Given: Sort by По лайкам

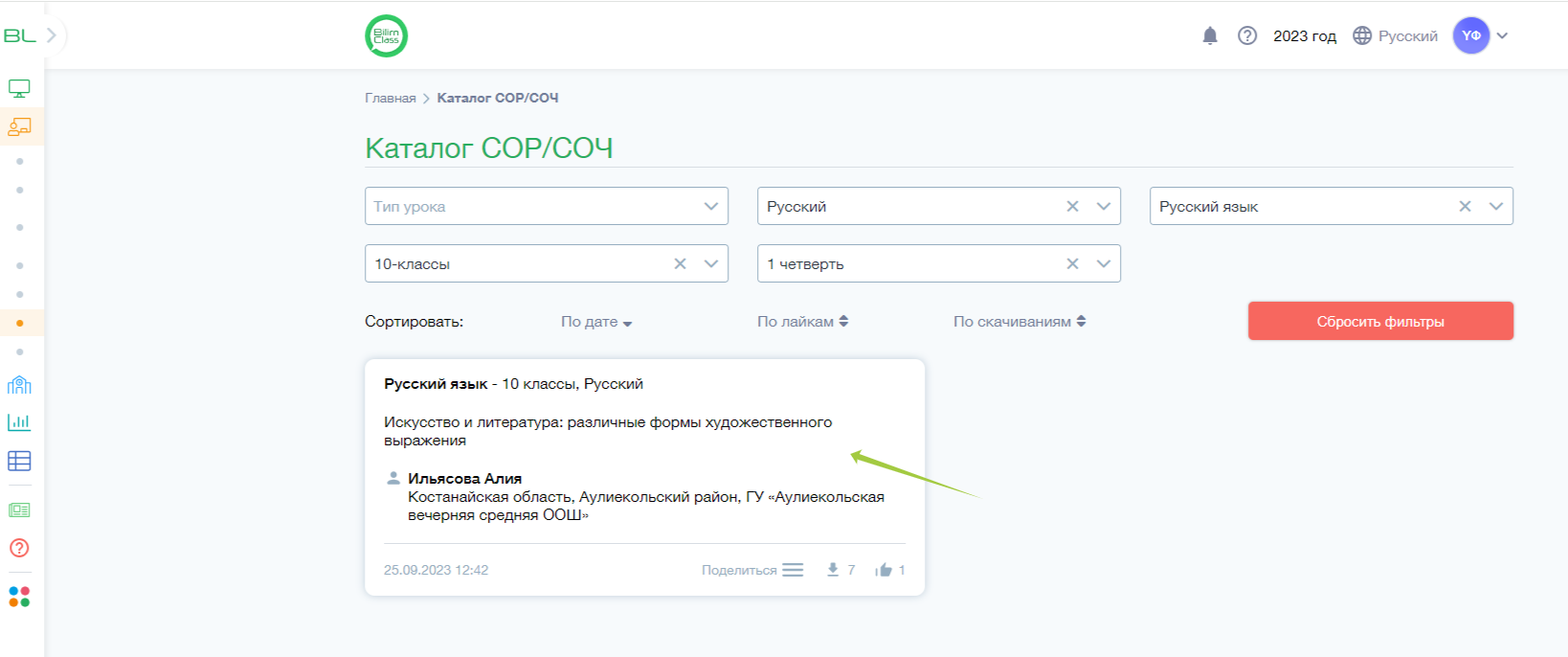Looking at the screenshot, I should tap(802, 322).
